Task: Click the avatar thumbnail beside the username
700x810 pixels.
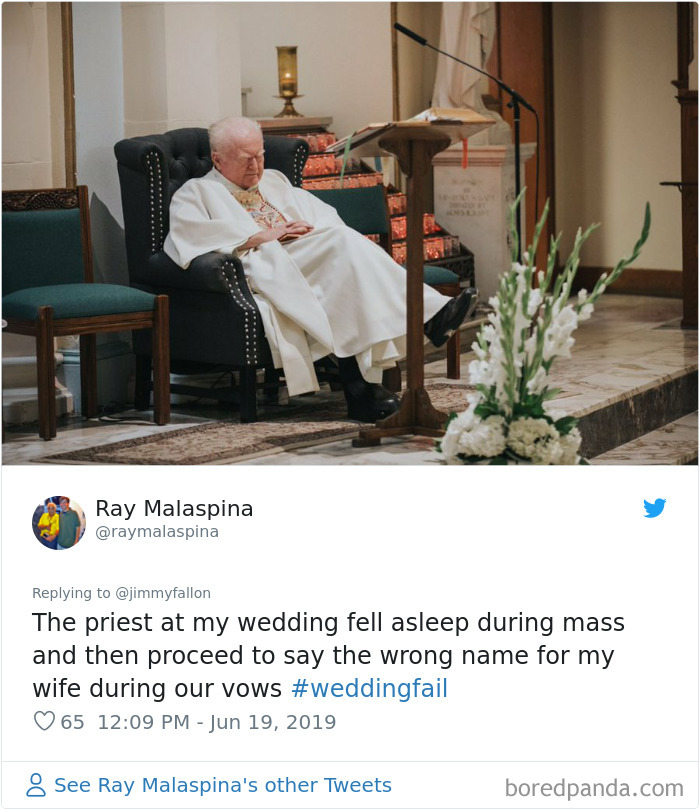Action: [59, 523]
